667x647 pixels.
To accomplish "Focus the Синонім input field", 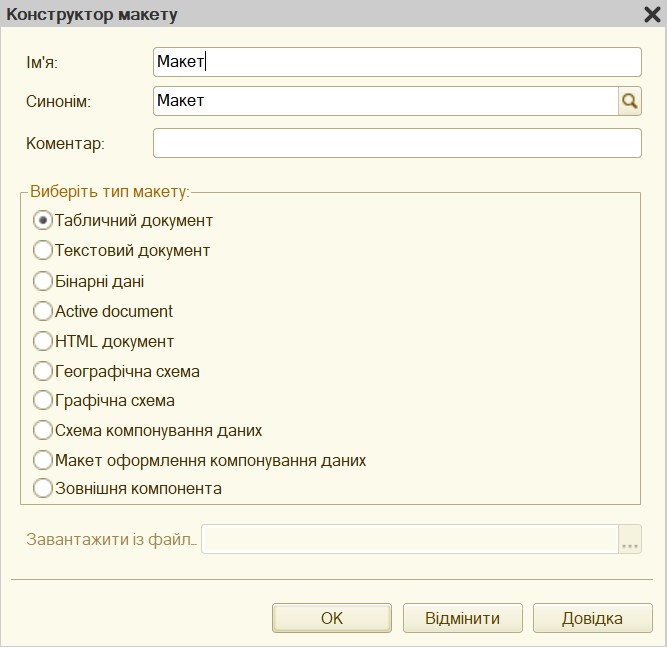I will click(385, 101).
